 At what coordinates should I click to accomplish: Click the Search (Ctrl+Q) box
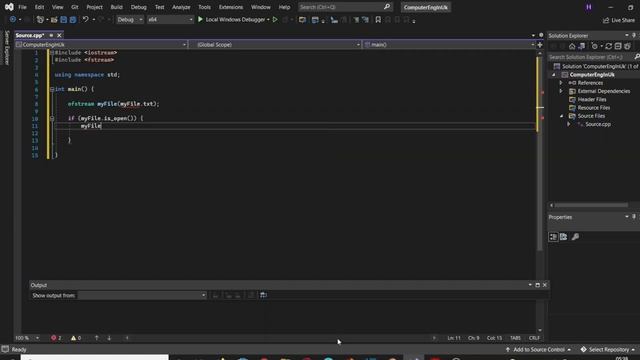pos(344,7)
